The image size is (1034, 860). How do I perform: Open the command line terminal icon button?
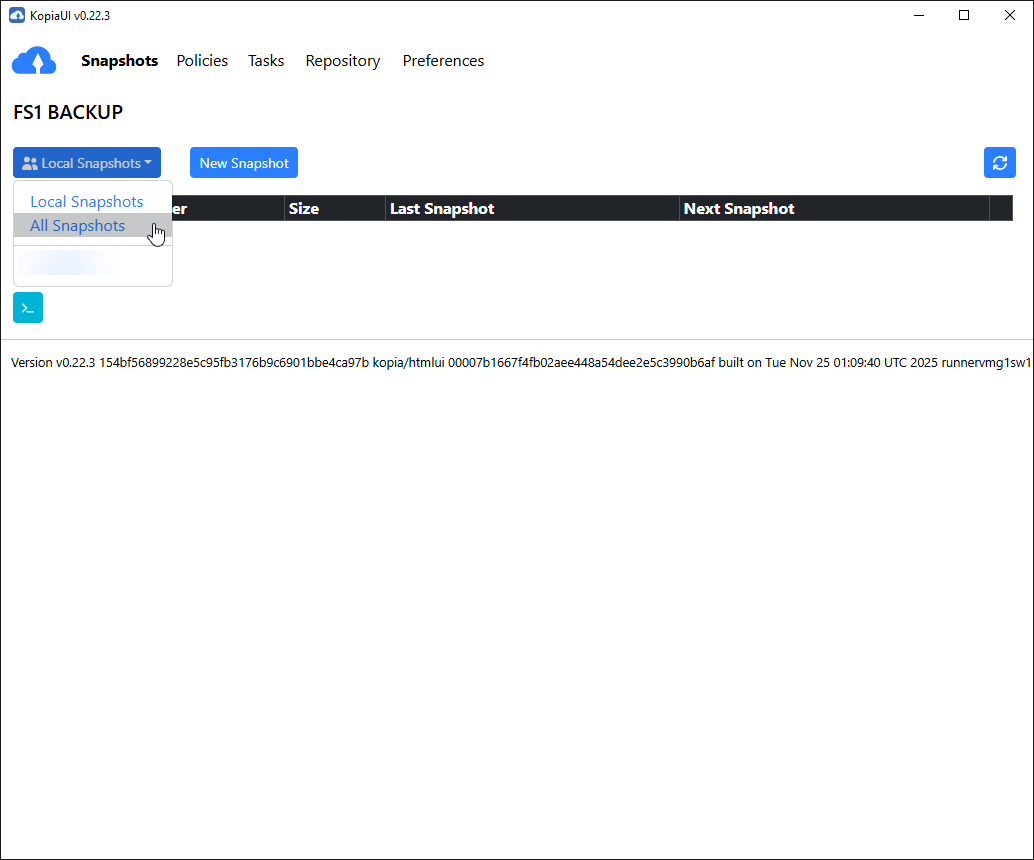28,308
